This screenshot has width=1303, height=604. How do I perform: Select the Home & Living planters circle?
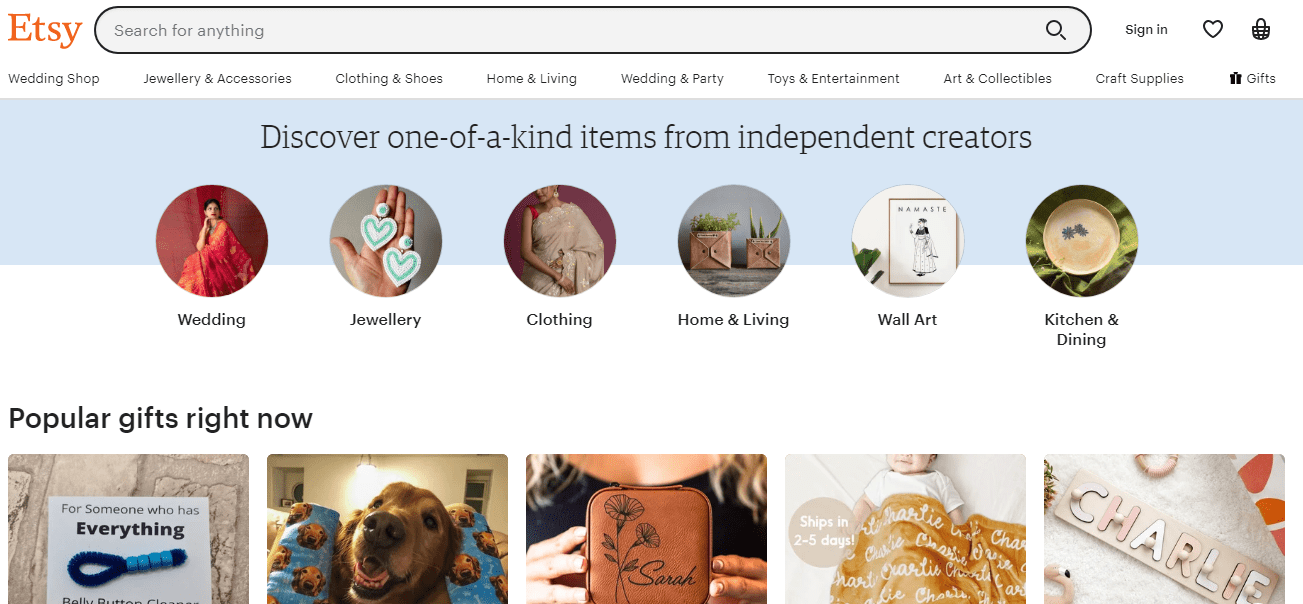(x=734, y=241)
